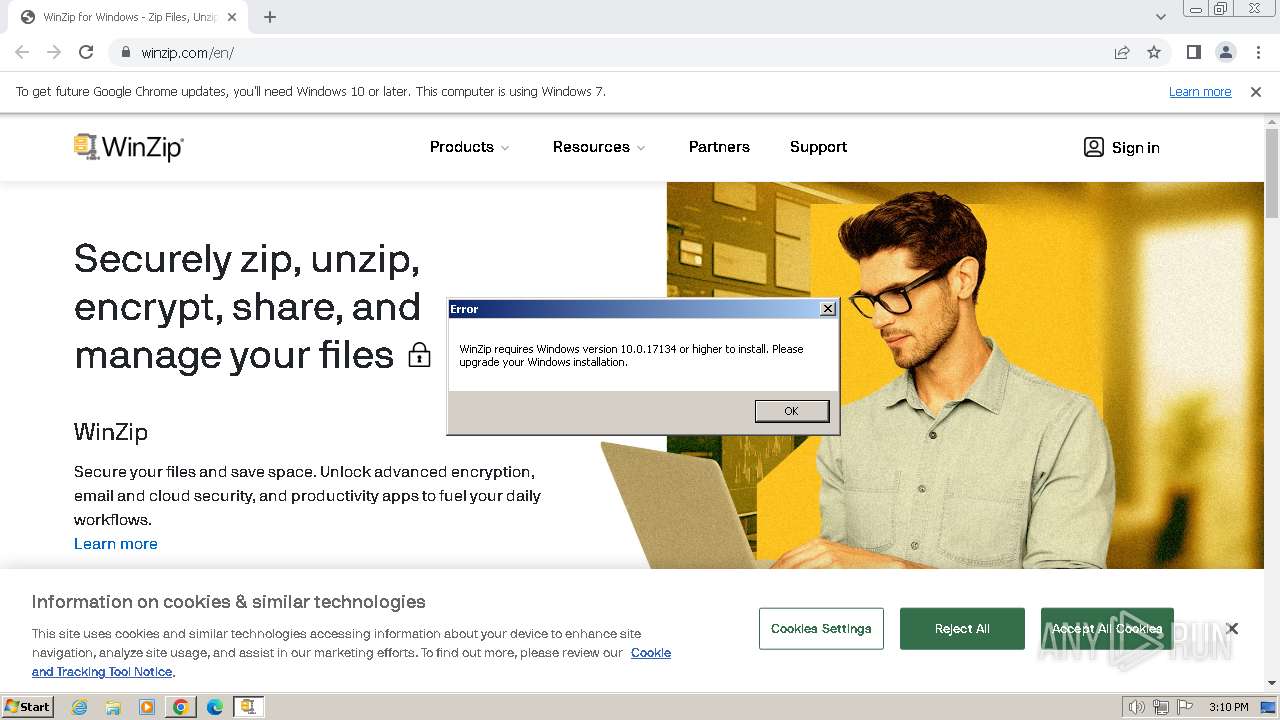Open Action Center flag tray icon

point(1185,707)
